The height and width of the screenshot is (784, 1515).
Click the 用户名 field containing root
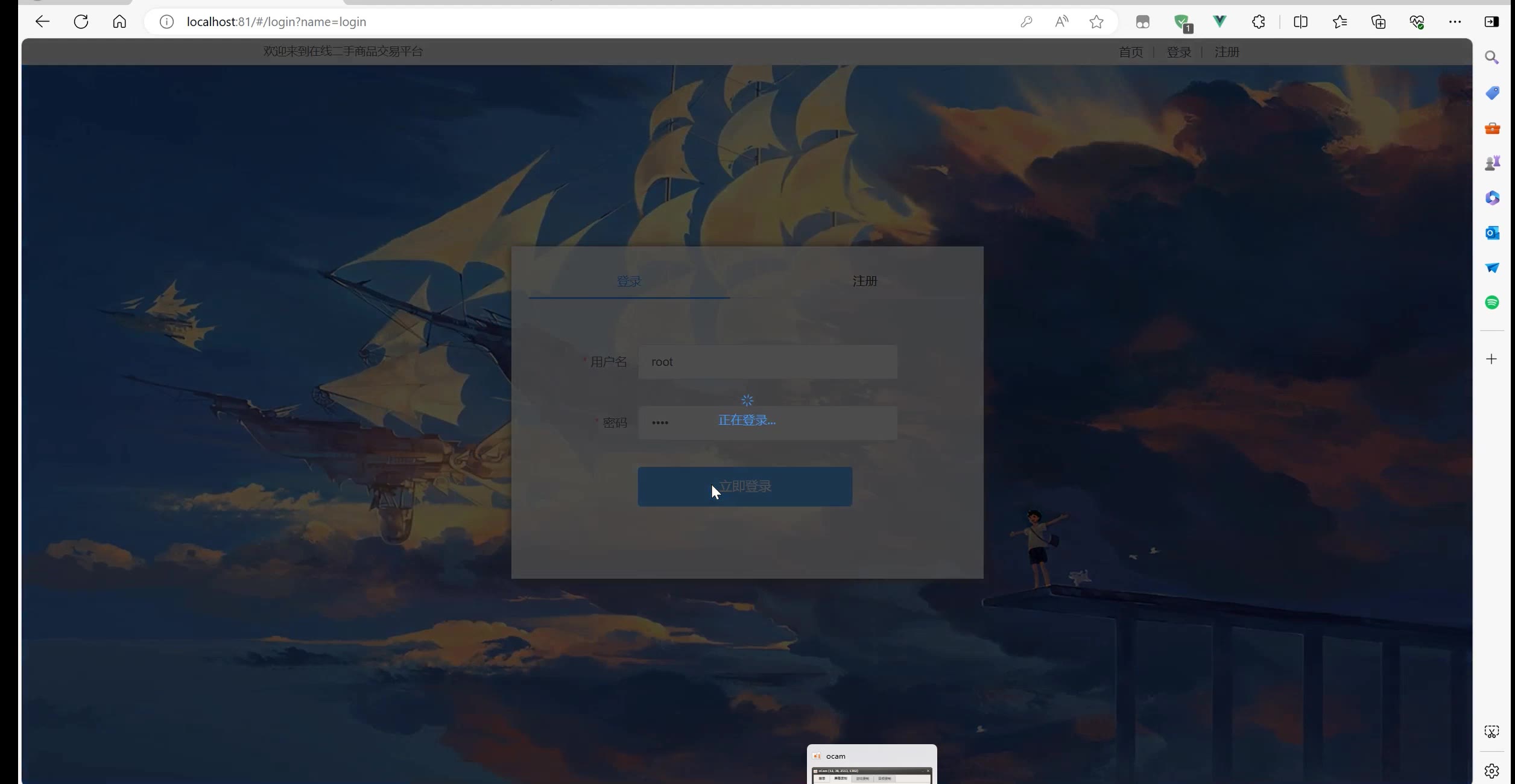click(x=768, y=362)
